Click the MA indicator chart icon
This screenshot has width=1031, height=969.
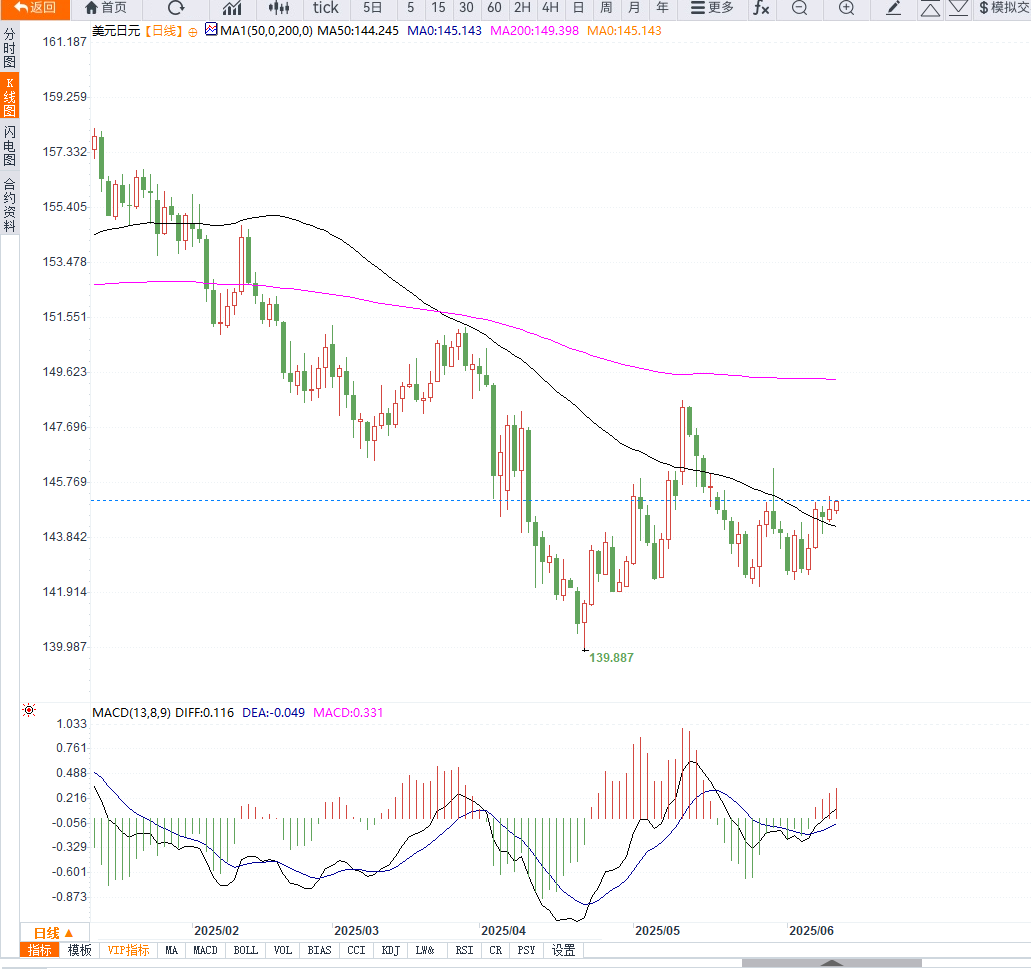(210, 30)
